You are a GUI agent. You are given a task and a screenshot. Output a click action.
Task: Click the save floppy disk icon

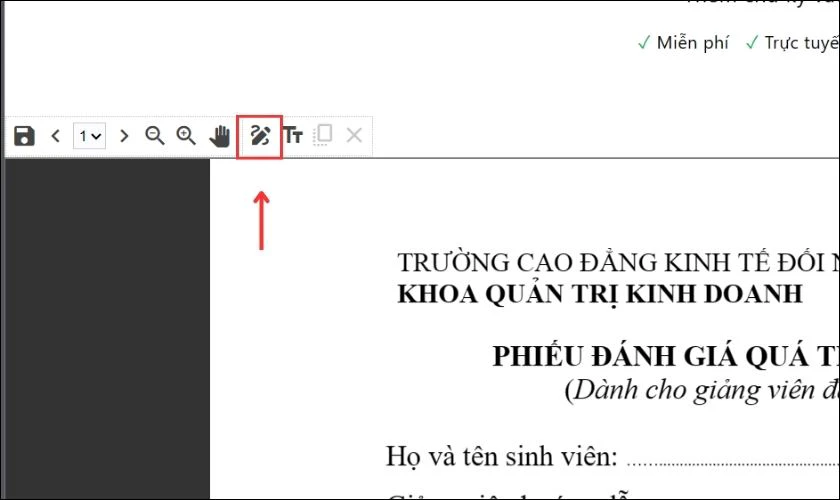click(24, 136)
